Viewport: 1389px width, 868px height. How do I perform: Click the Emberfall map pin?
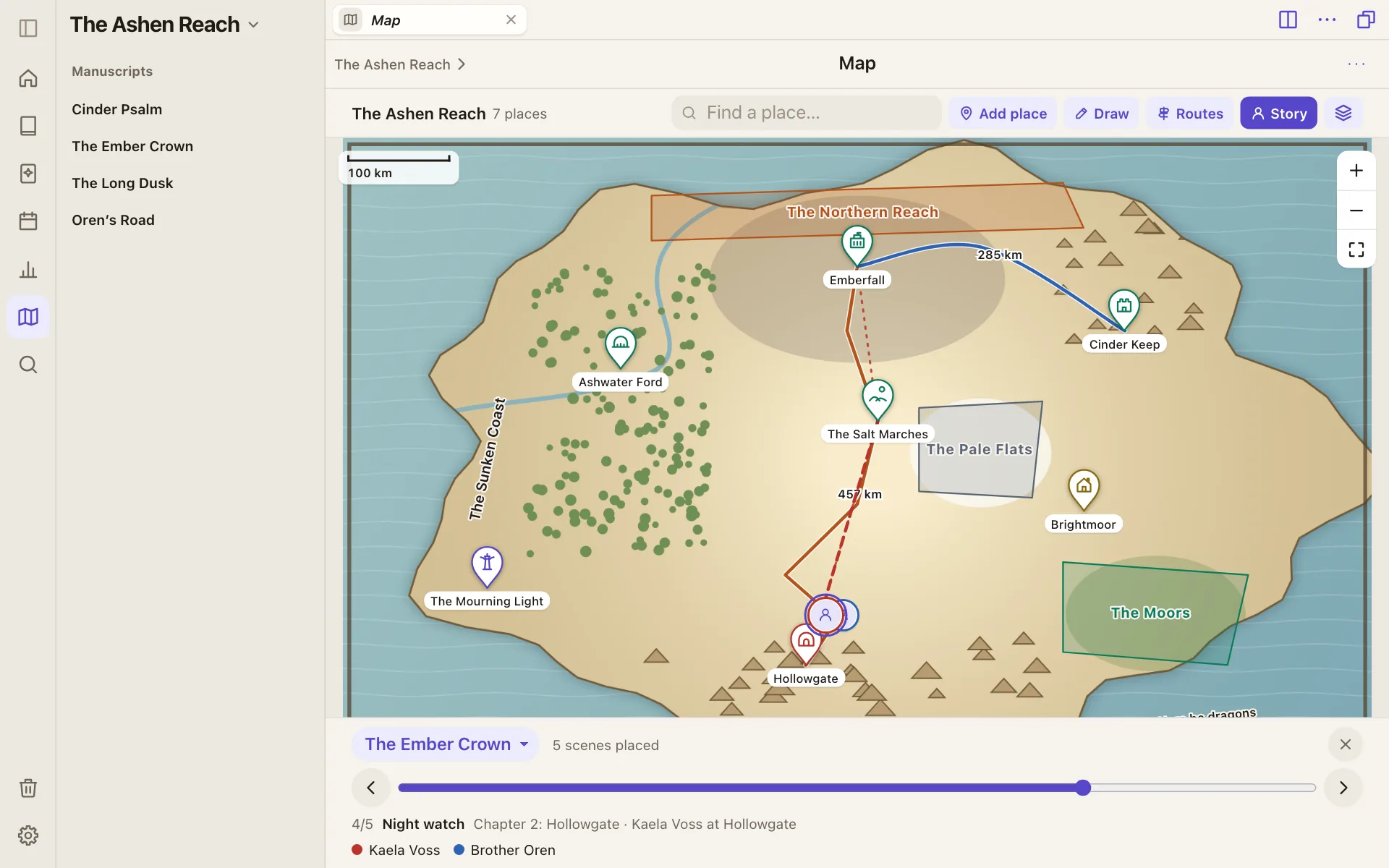pos(857,246)
